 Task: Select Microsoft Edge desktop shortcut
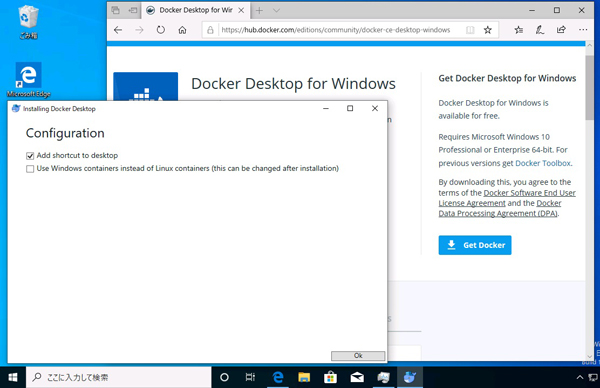coord(28,80)
